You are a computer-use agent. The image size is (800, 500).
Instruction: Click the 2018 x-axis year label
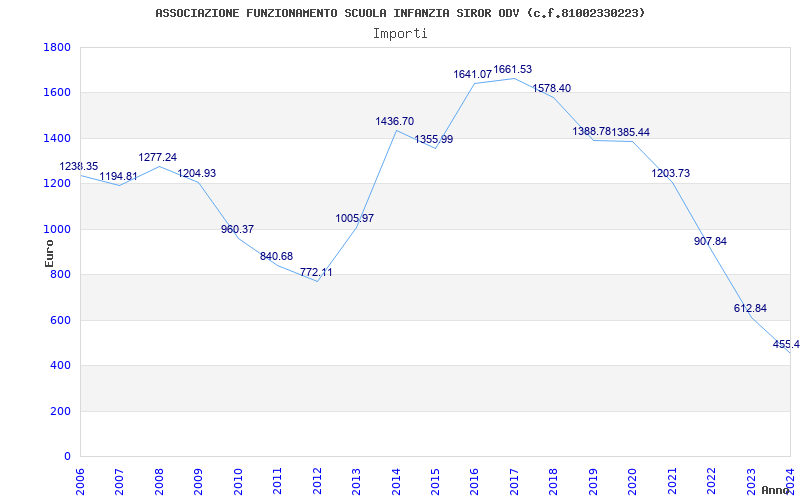[553, 482]
